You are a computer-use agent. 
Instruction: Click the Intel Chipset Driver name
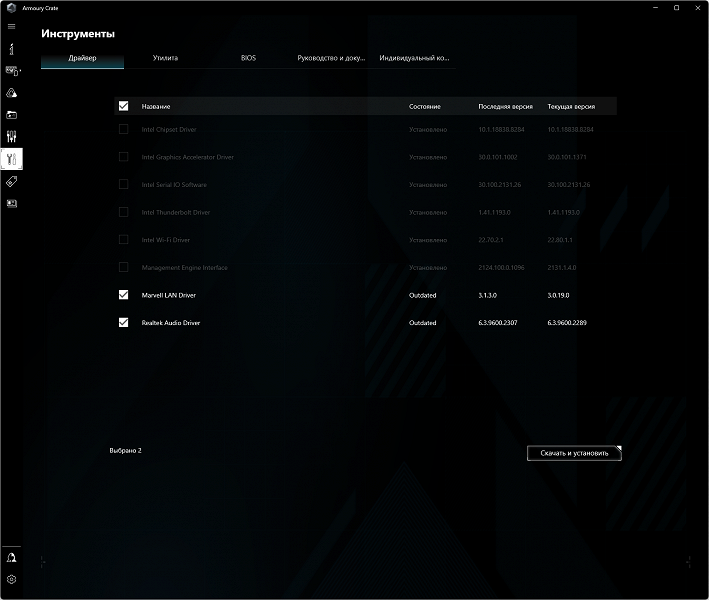click(x=169, y=130)
